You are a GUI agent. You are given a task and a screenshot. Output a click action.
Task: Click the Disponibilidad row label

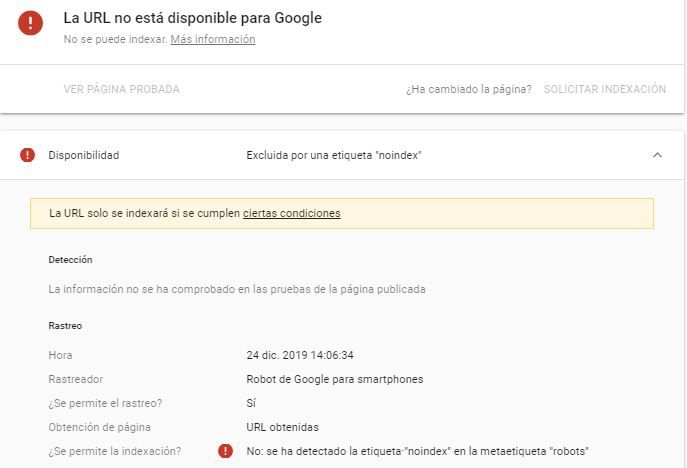point(84,155)
